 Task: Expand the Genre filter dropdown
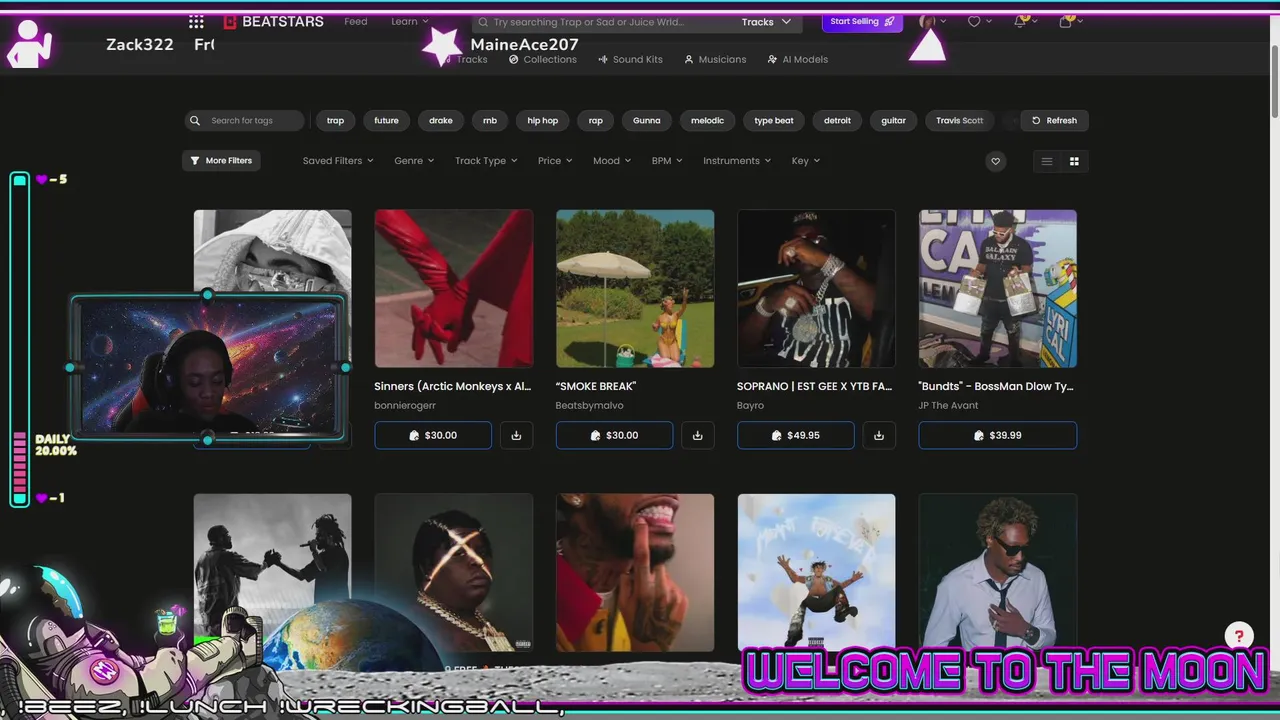click(x=414, y=161)
